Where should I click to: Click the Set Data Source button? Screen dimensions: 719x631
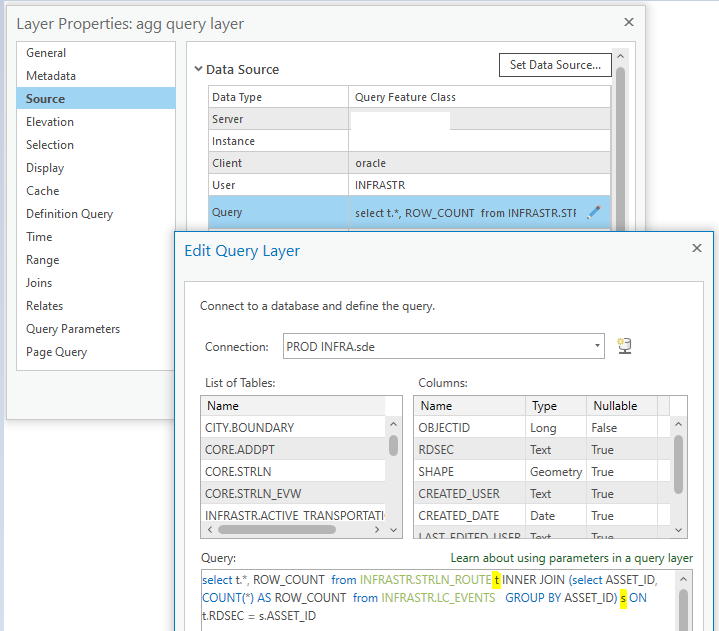click(x=555, y=65)
